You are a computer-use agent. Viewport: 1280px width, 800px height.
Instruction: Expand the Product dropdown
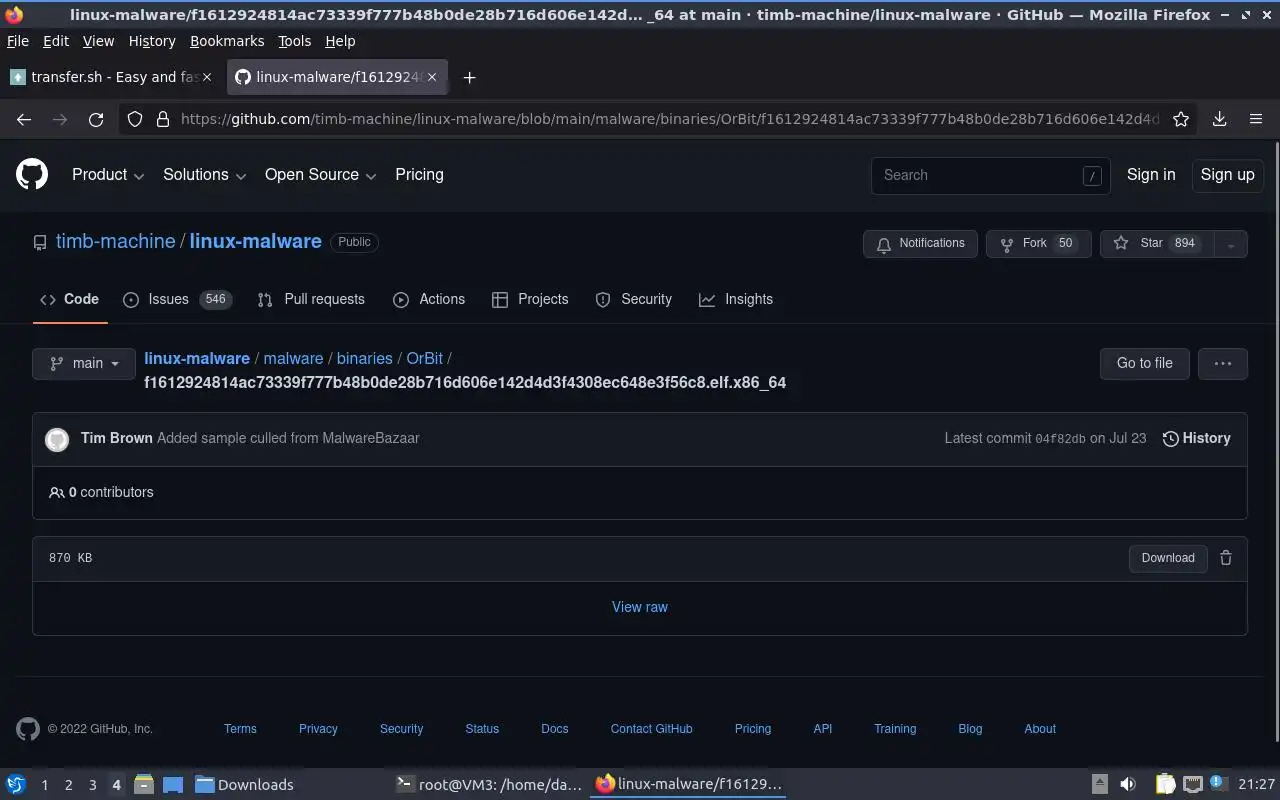pyautogui.click(x=108, y=174)
